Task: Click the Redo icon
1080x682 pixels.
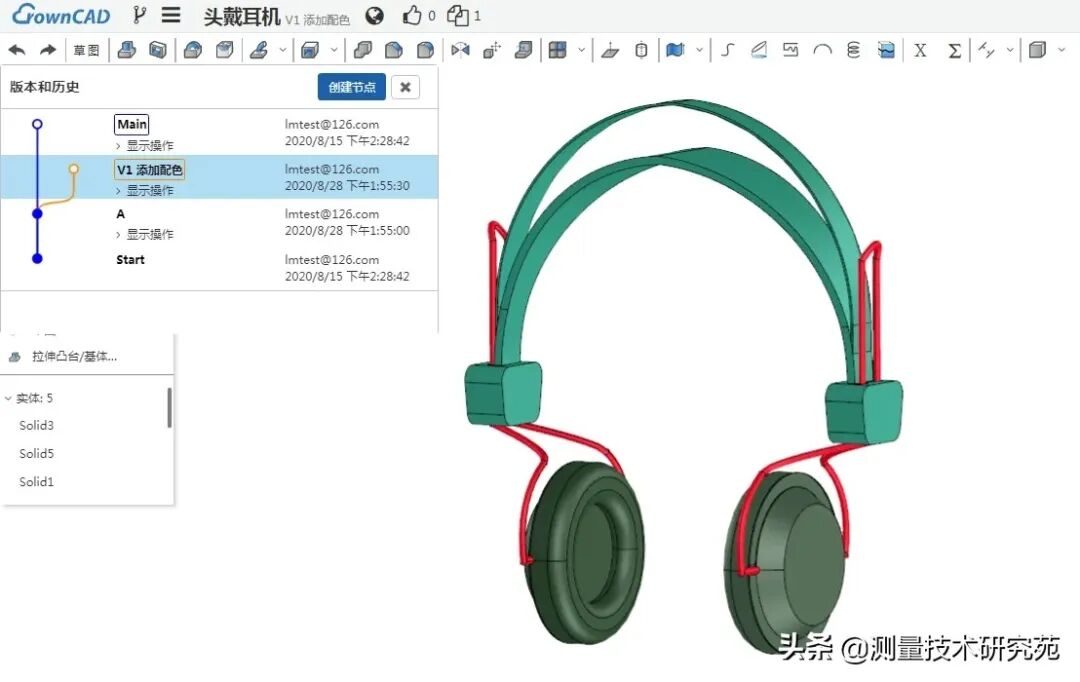Action: point(47,48)
